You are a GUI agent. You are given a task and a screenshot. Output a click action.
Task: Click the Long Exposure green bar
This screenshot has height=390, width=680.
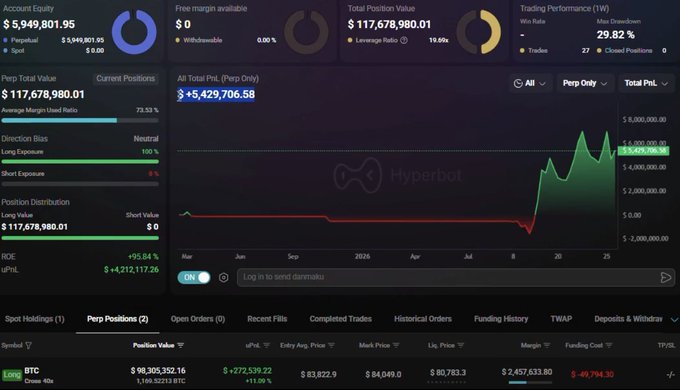[x=80, y=161]
